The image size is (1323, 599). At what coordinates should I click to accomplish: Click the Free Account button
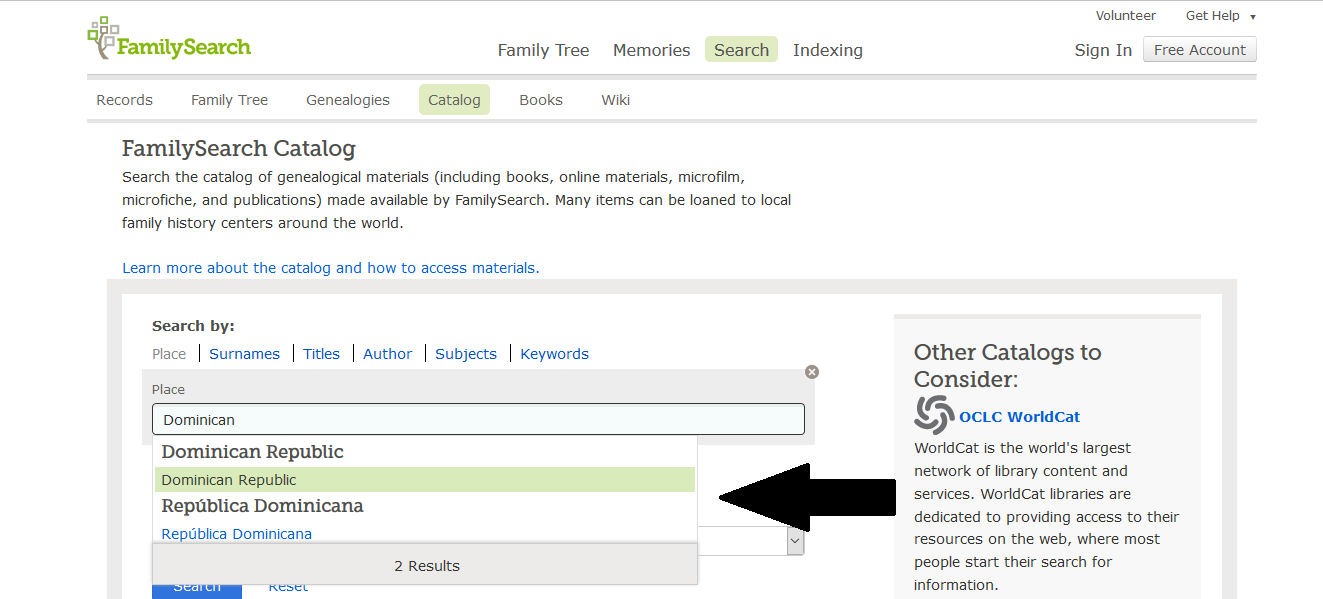pos(1200,50)
